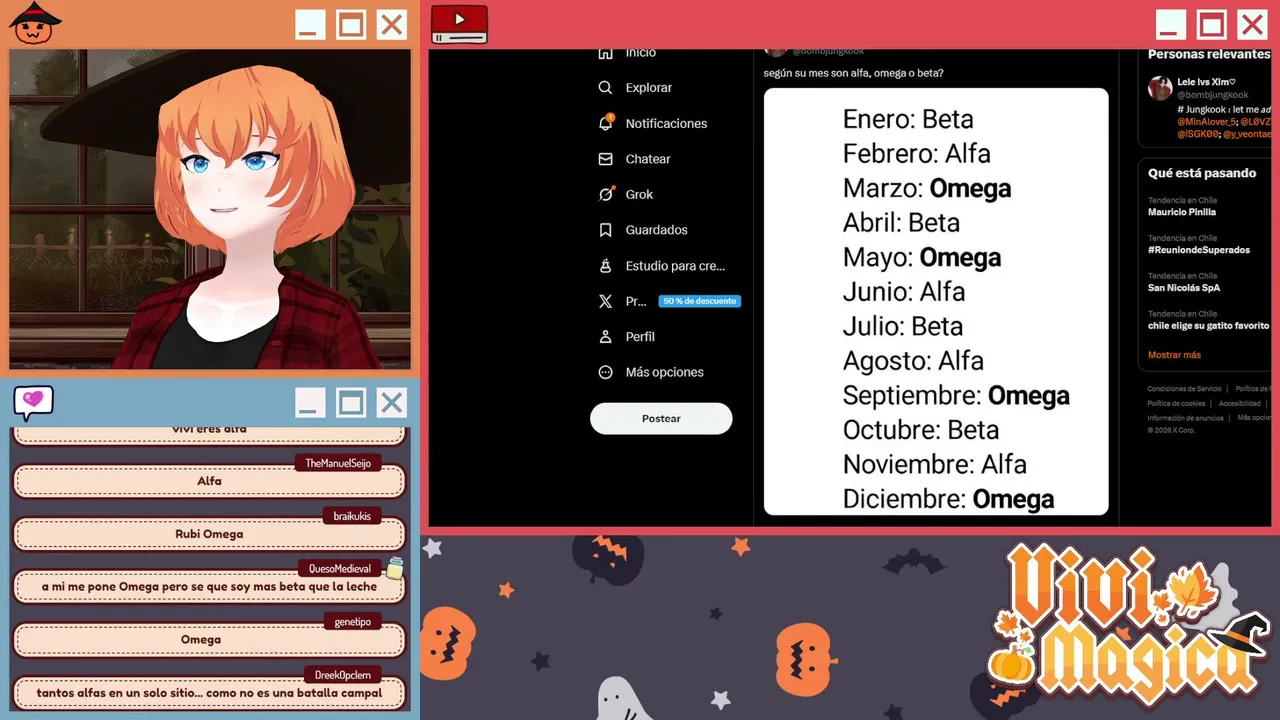Click Lele lvs Xim profile avatar

click(x=1160, y=88)
